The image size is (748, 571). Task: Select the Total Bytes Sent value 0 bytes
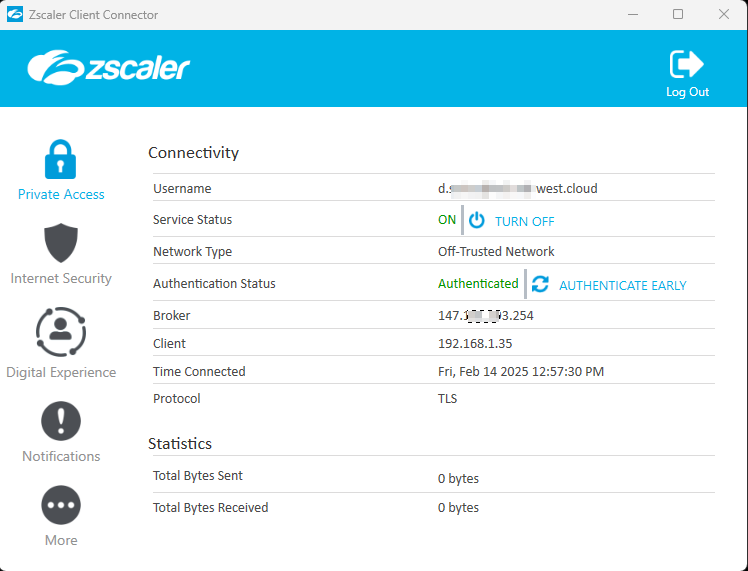(458, 478)
